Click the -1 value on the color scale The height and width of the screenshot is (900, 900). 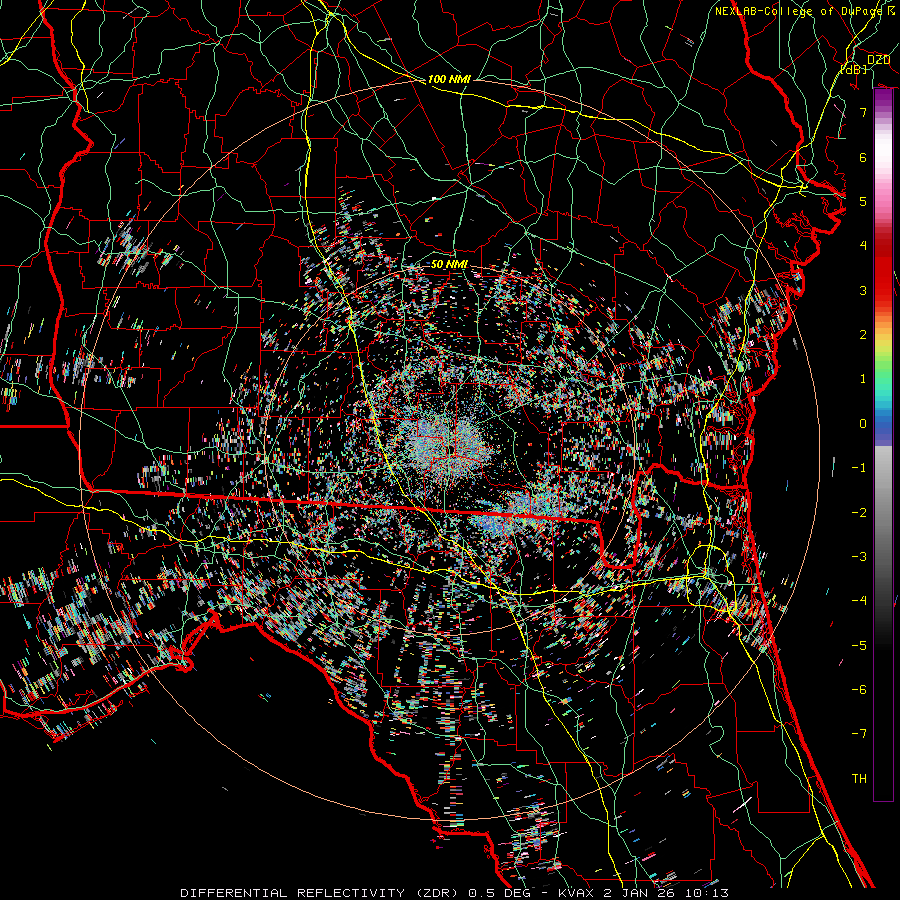(859, 468)
